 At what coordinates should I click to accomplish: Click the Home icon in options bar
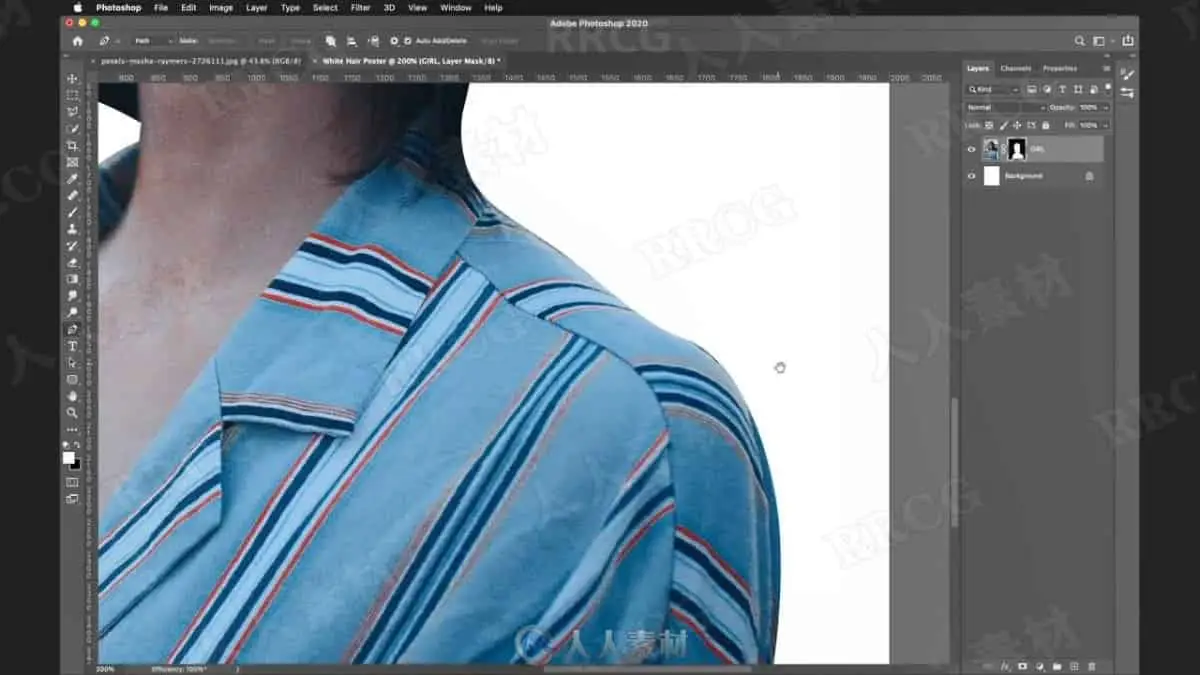[x=77, y=41]
